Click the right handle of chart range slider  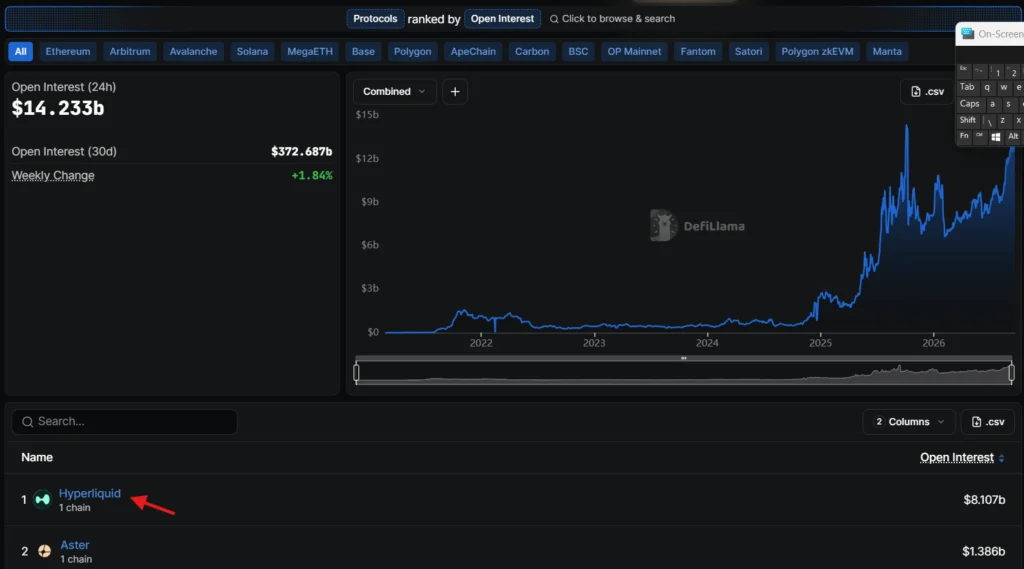point(1011,372)
